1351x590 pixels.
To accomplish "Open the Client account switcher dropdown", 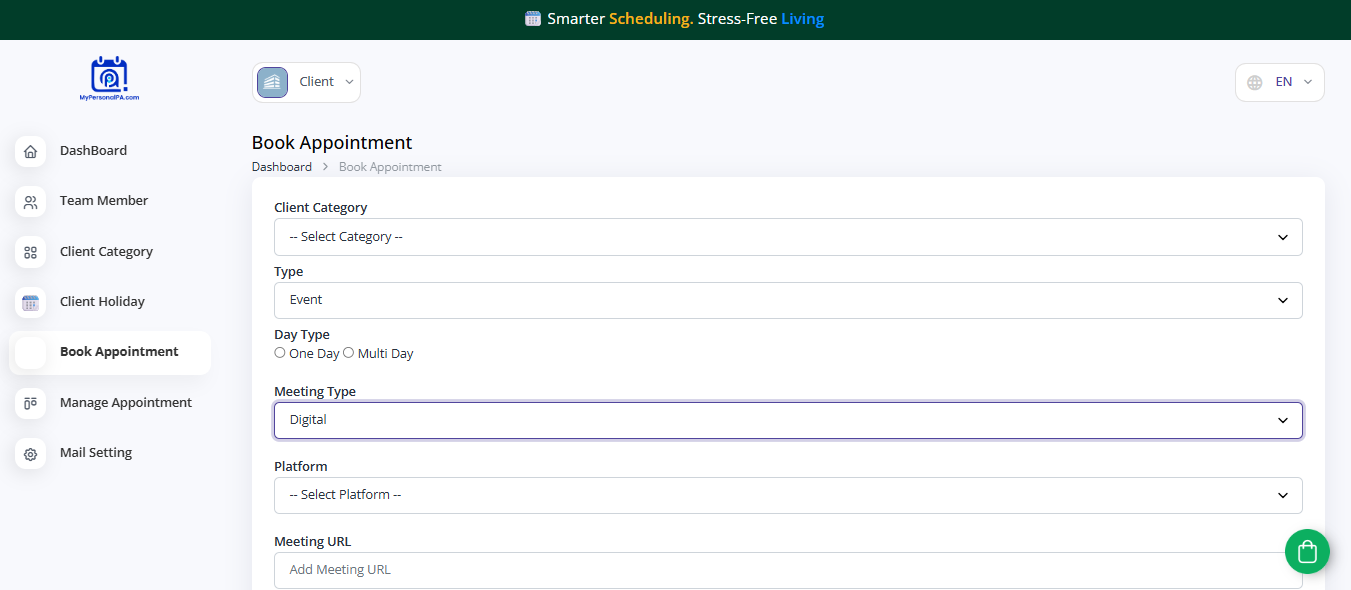I will tap(306, 82).
